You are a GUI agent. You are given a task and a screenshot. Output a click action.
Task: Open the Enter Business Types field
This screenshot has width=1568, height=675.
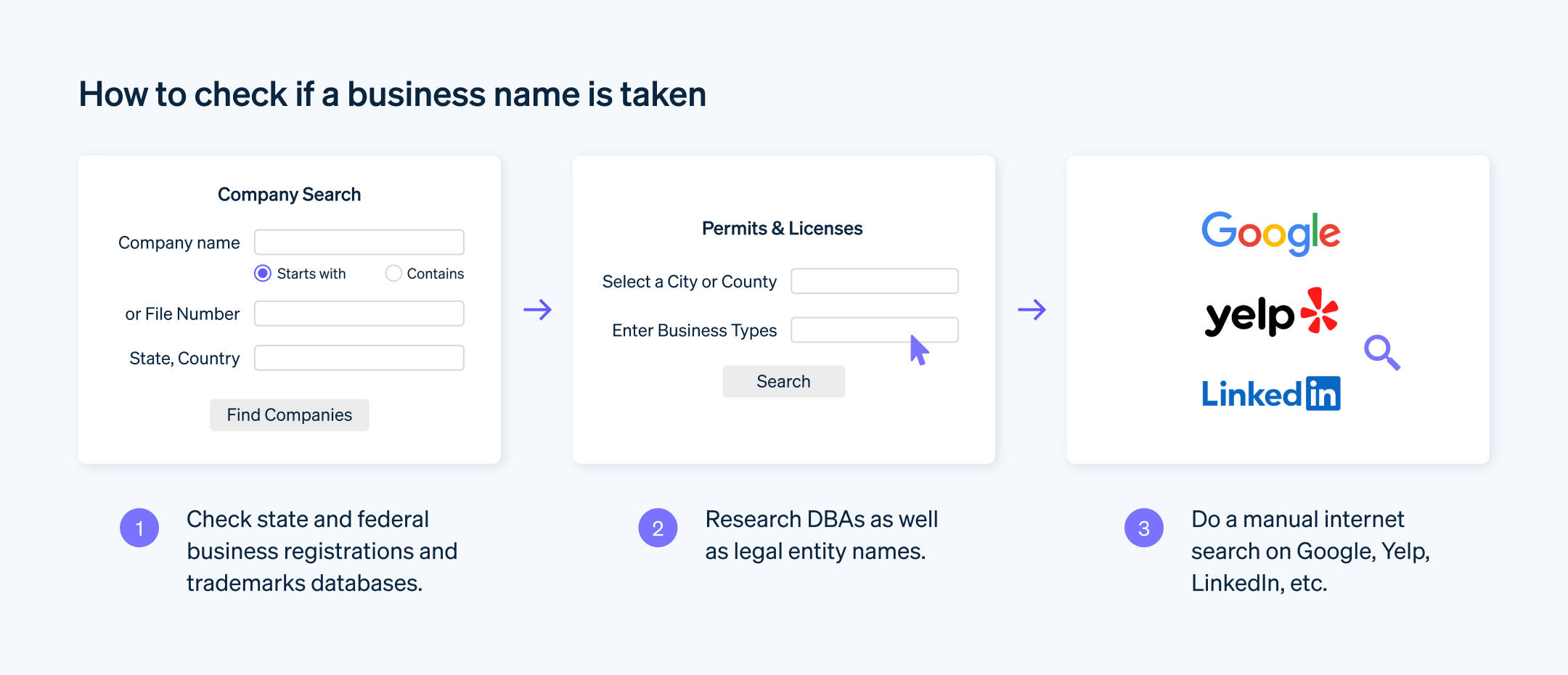pyautogui.click(x=875, y=330)
